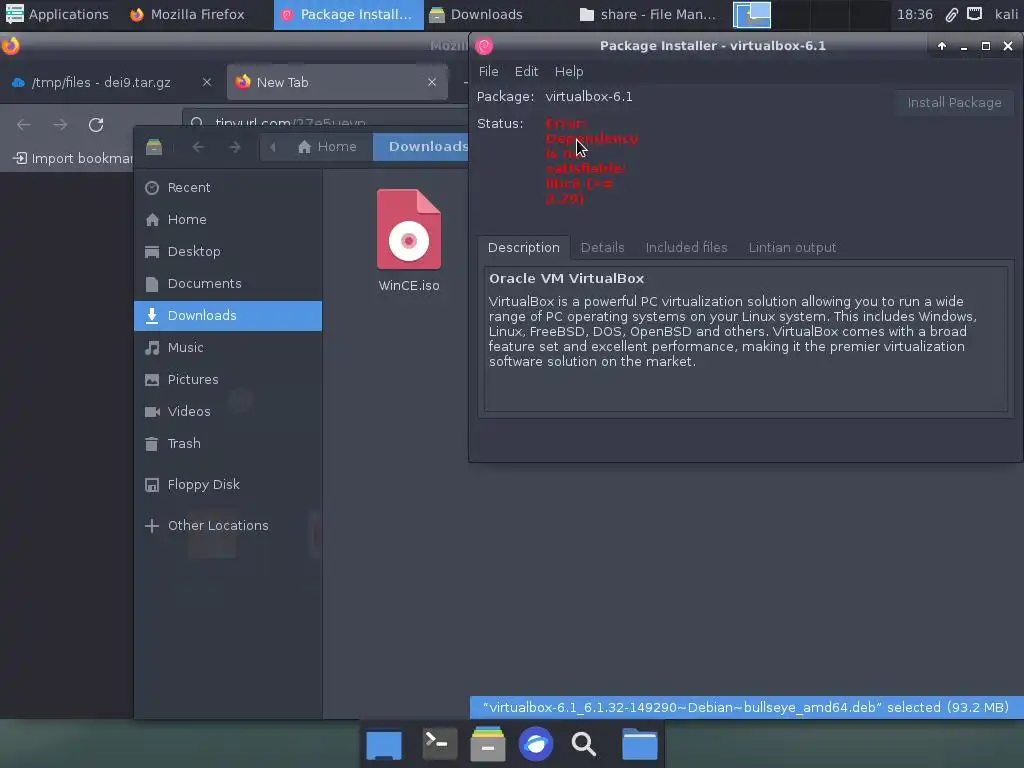The width and height of the screenshot is (1024, 768).
Task: Click the plus icon beside Other Locations
Action: click(x=152, y=526)
